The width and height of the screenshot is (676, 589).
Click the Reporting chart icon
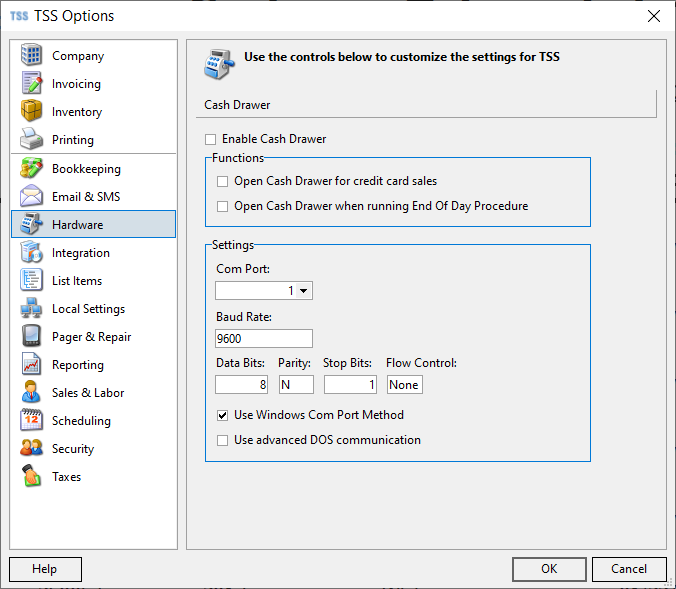coord(31,364)
